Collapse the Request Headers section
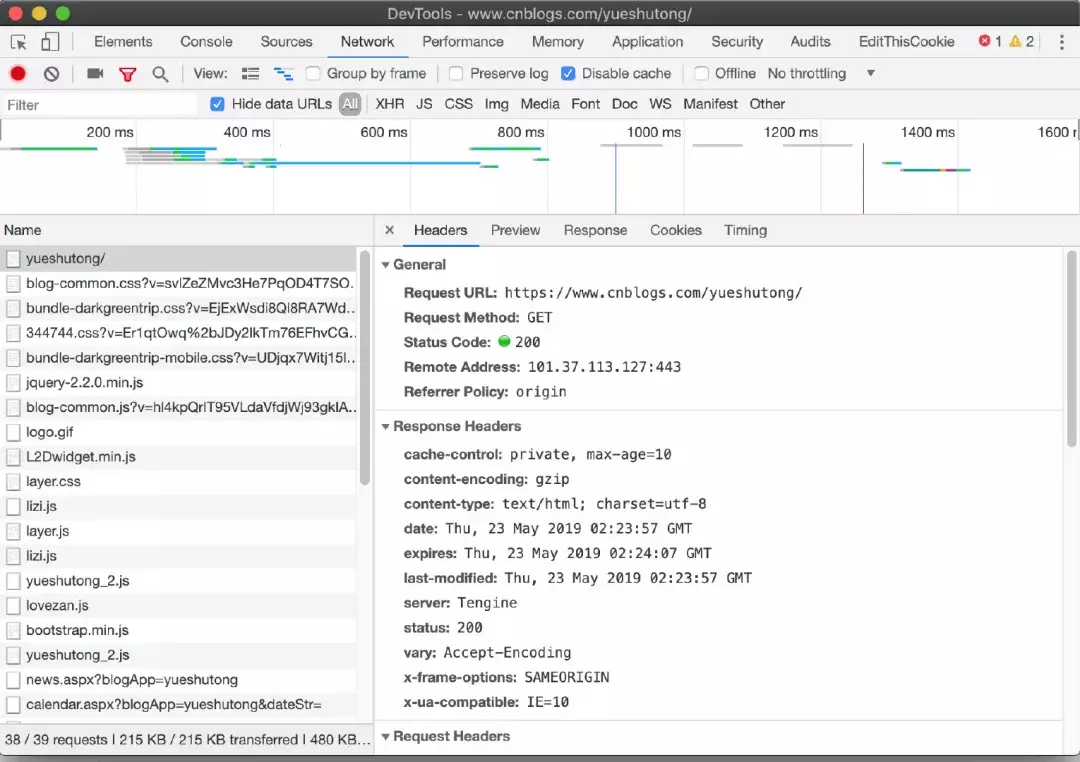1080x762 pixels. [x=386, y=737]
